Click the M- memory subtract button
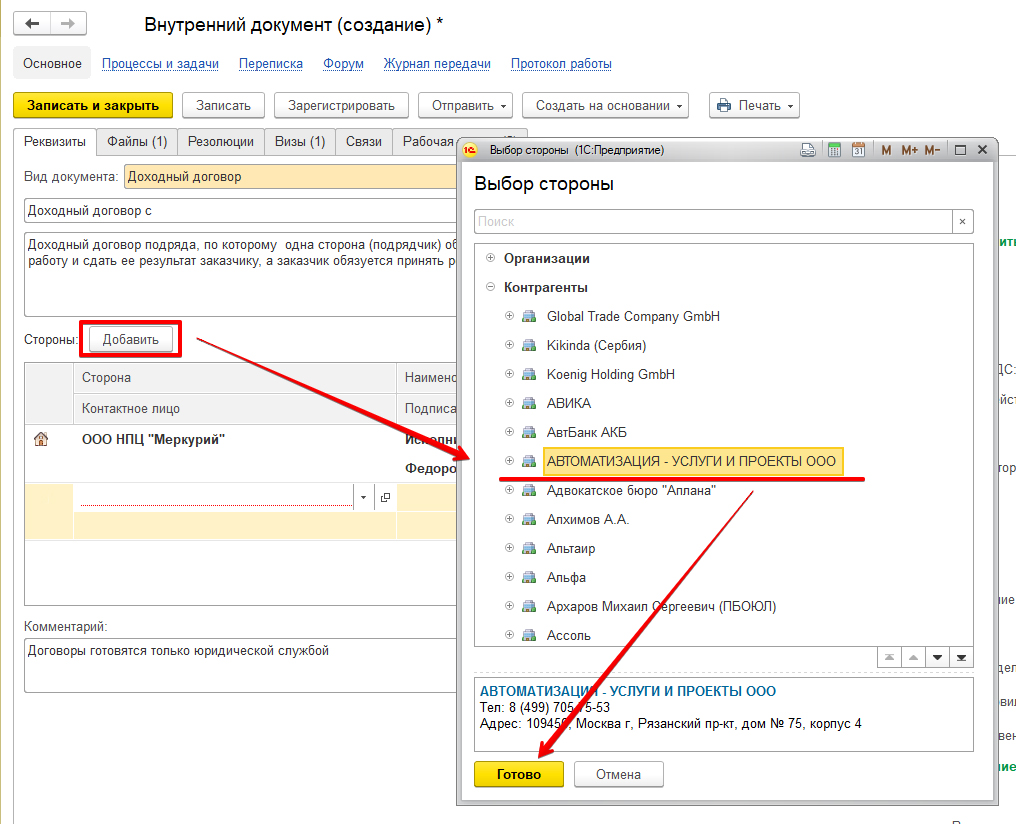 click(x=932, y=150)
